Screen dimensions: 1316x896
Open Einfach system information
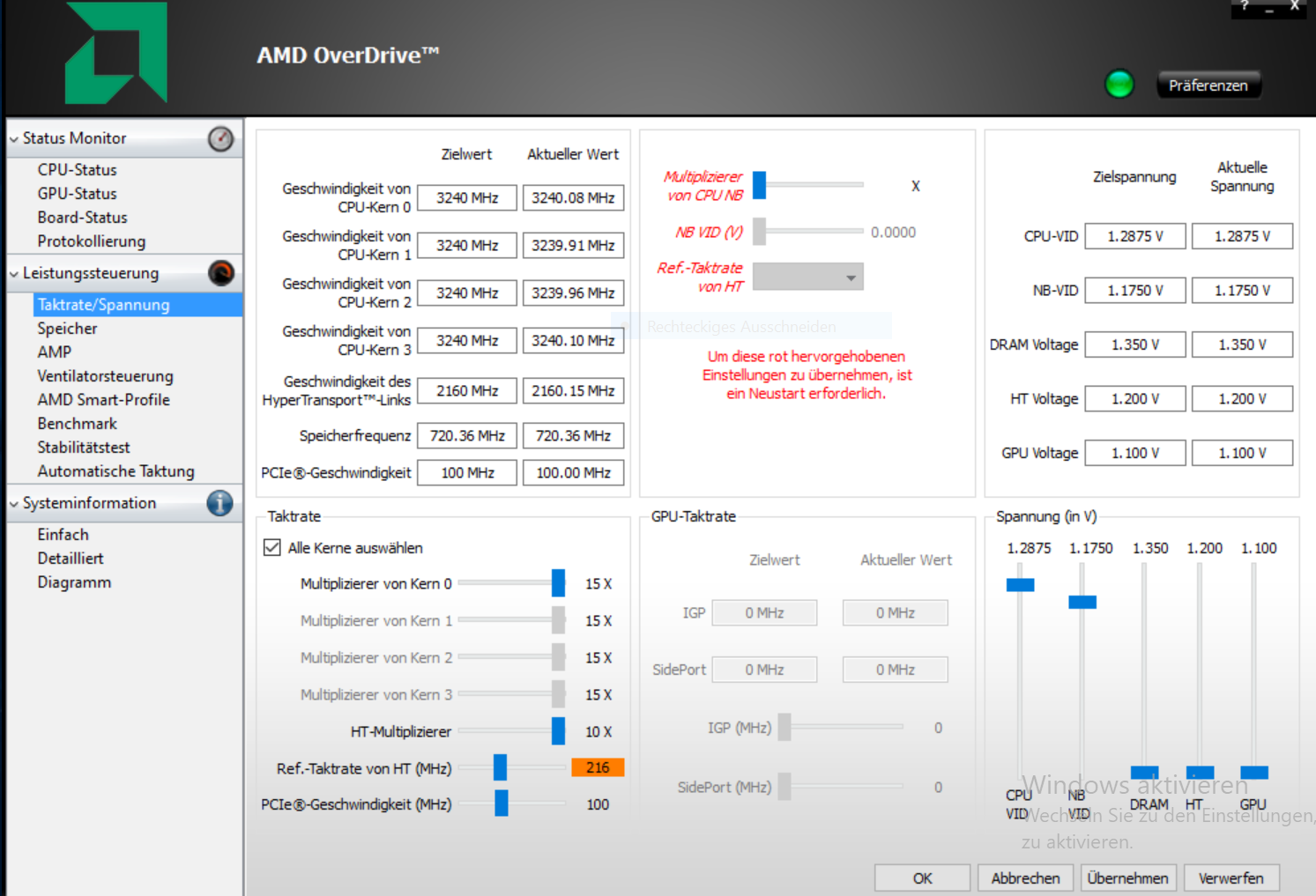click(x=63, y=535)
